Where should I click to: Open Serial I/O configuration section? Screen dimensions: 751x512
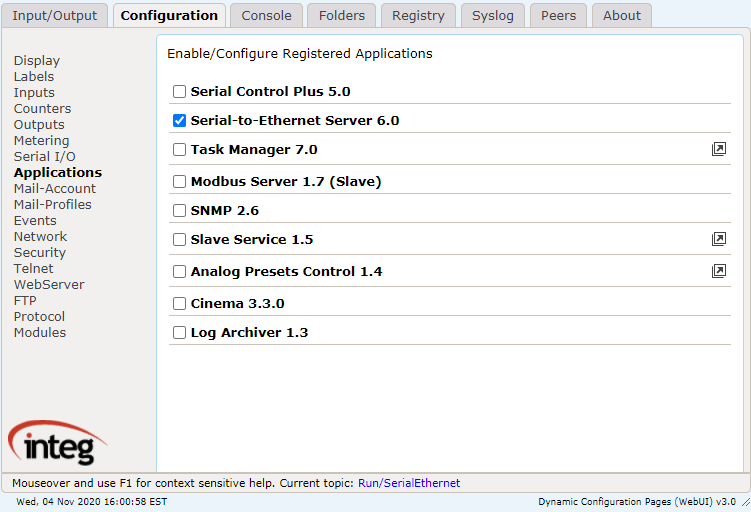click(x=45, y=156)
